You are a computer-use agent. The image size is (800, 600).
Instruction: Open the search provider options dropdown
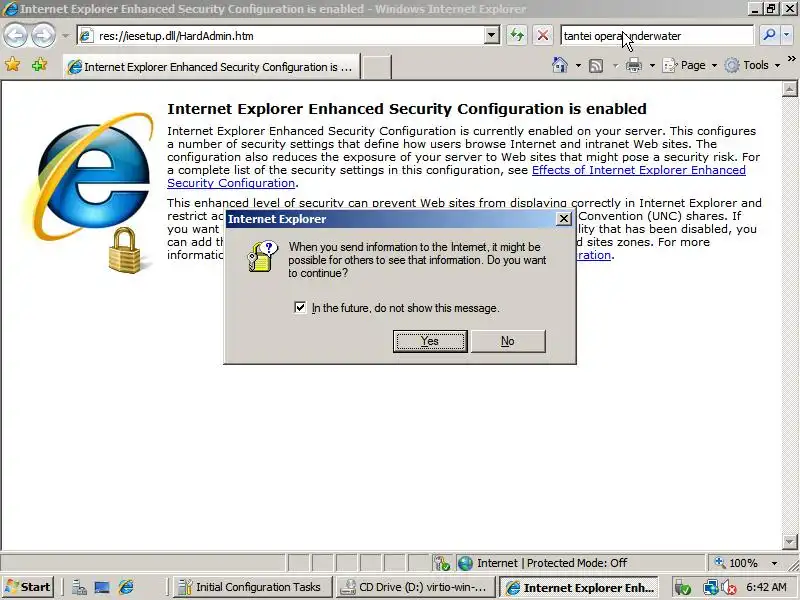click(x=786, y=35)
